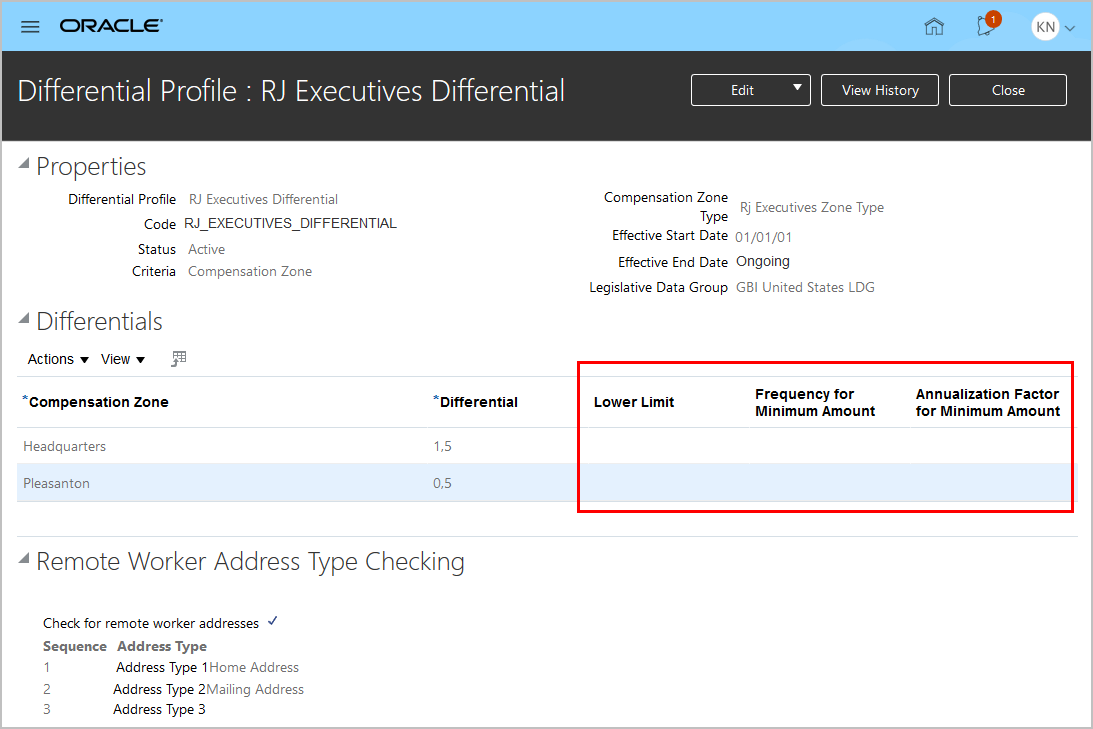Open the notifications flag icon
Viewport: 1093px width, 729px height.
(x=987, y=26)
